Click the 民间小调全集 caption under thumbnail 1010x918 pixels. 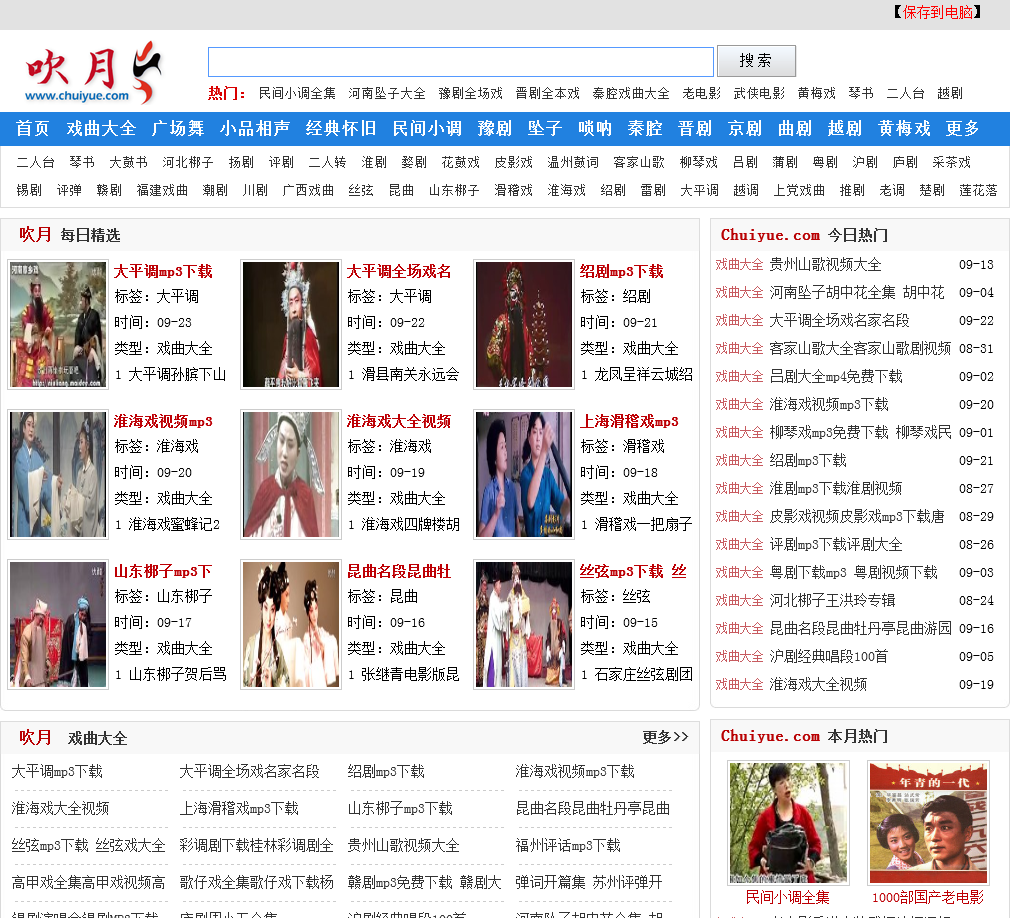pyautogui.click(x=788, y=897)
